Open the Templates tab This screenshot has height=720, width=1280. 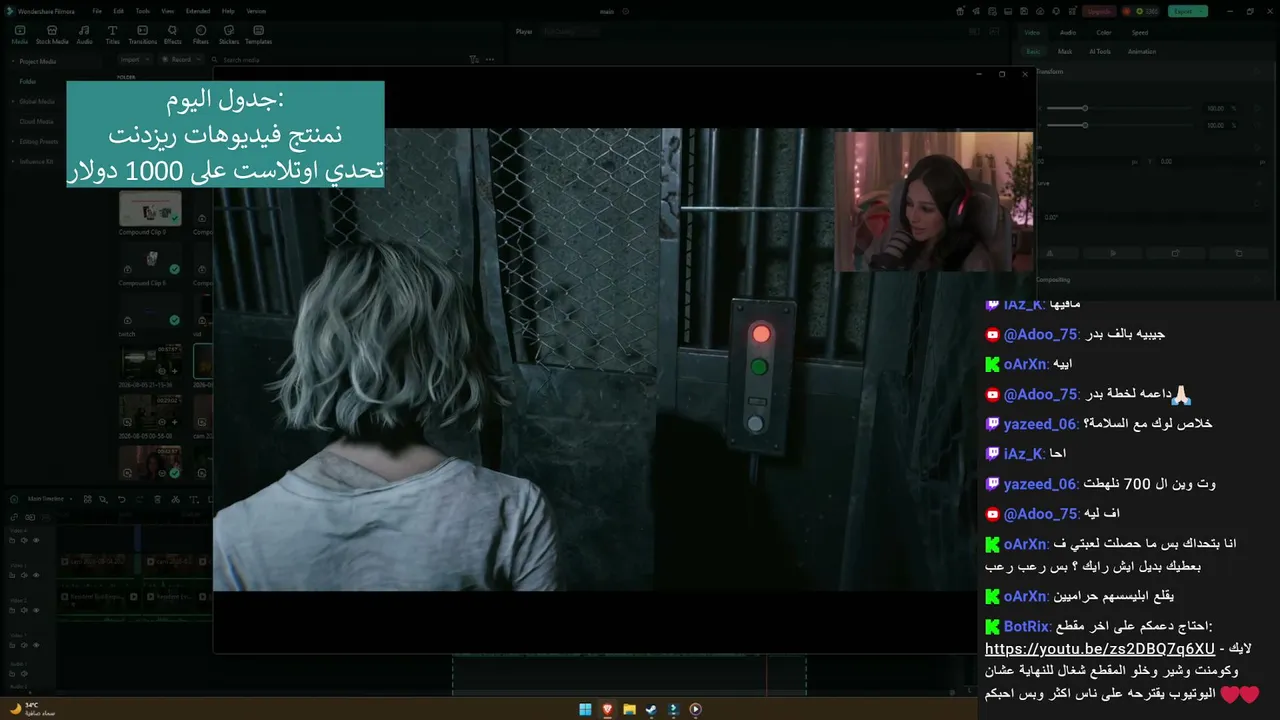pos(259,35)
